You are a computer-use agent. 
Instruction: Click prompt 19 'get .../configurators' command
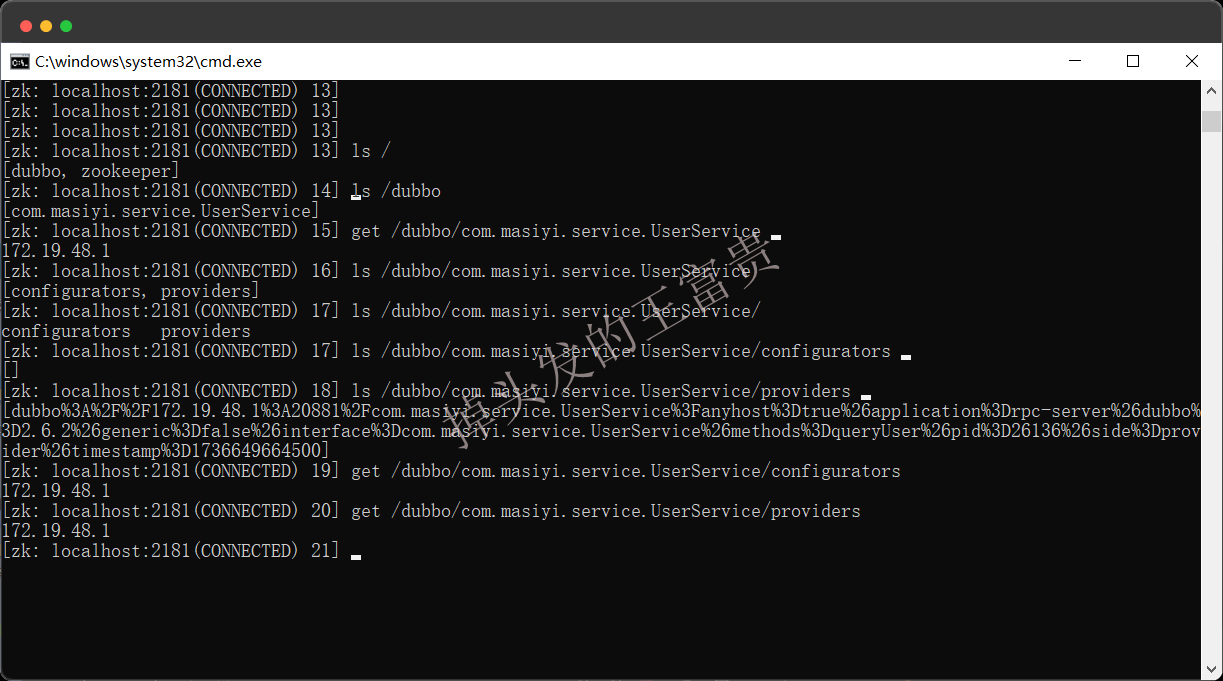(626, 471)
